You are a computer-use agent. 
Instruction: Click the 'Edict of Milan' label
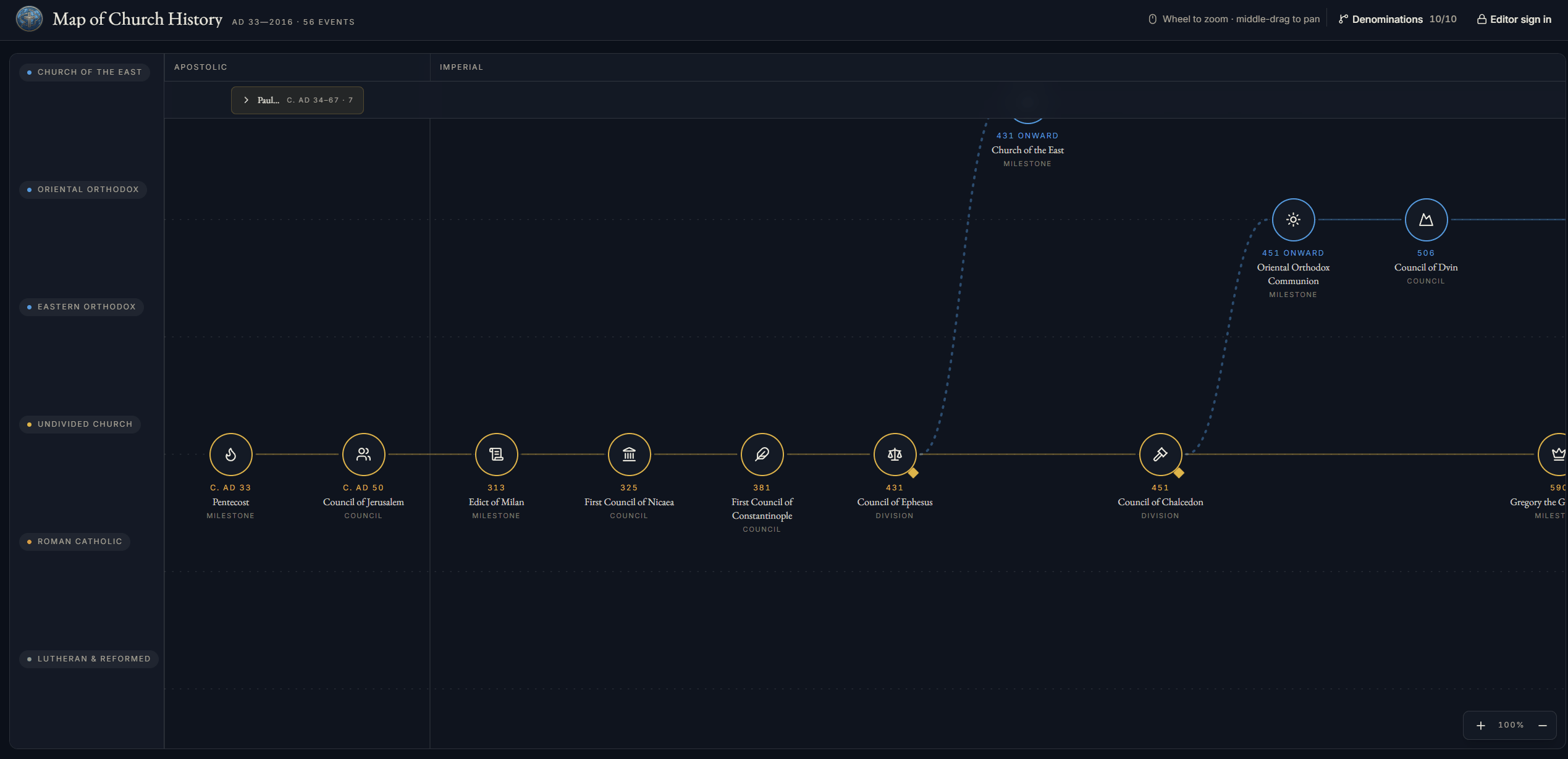tap(496, 502)
